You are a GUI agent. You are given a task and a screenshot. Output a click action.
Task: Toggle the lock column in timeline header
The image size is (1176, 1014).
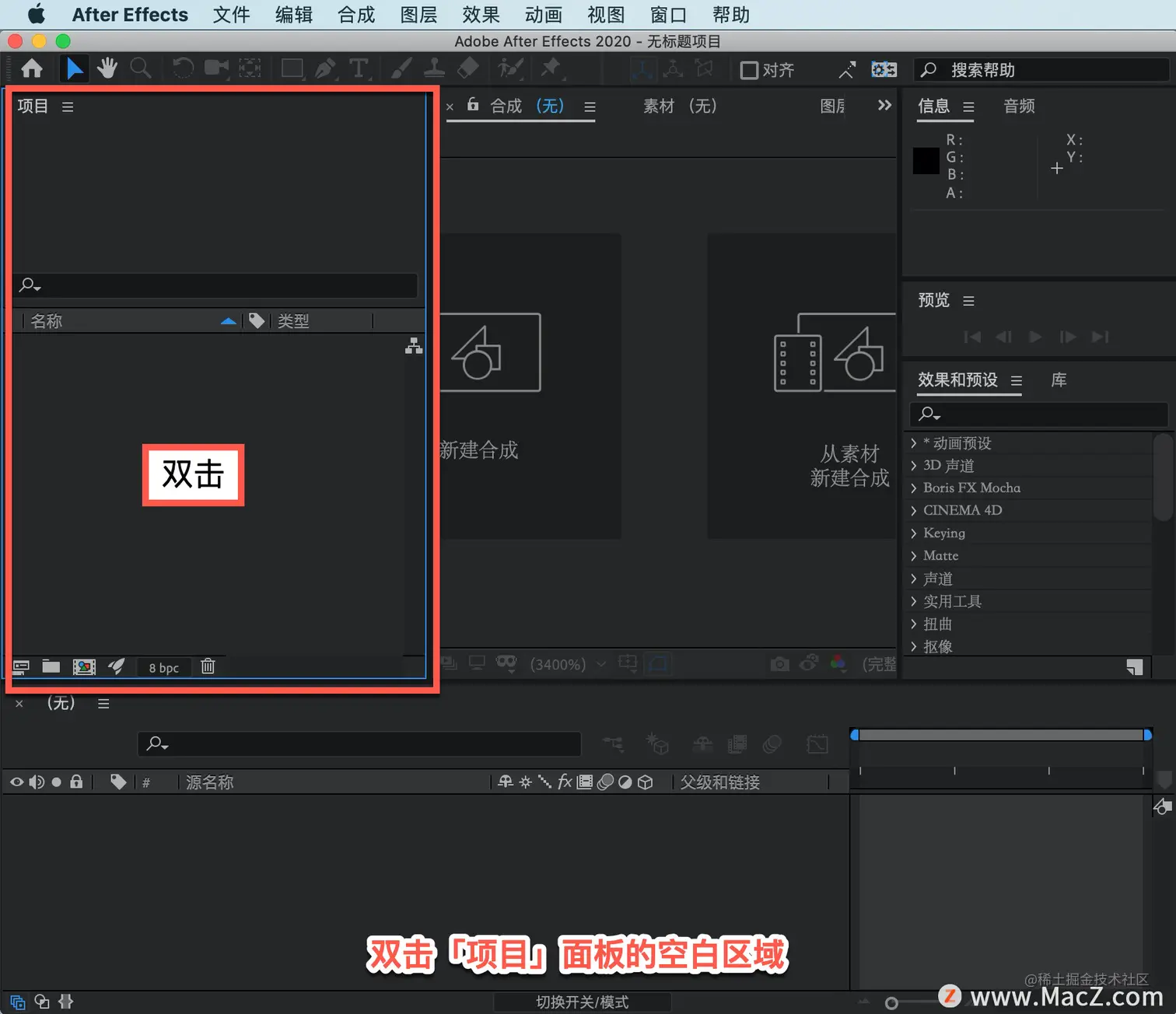(x=76, y=781)
